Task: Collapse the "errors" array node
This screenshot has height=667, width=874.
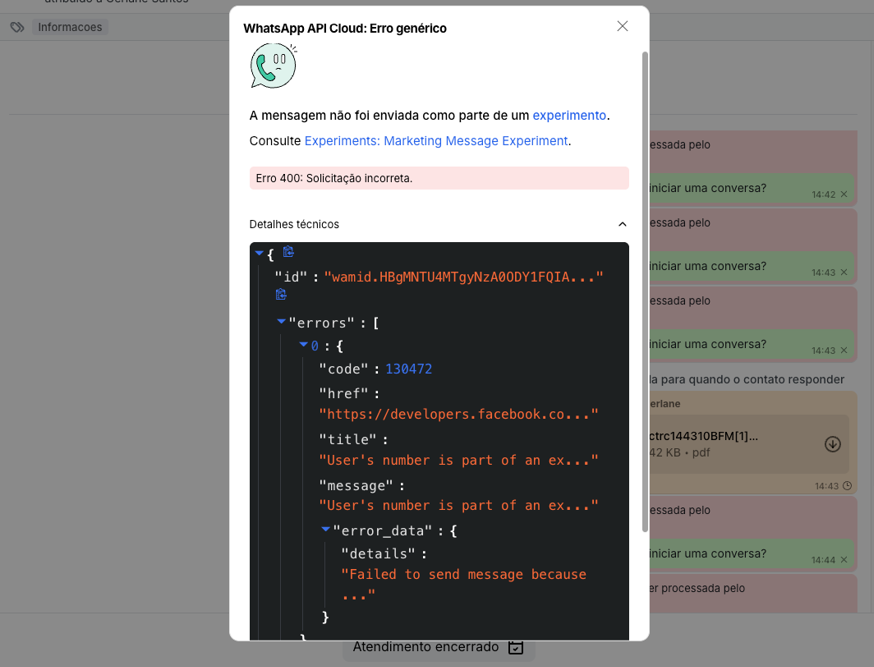Action: click(281, 322)
